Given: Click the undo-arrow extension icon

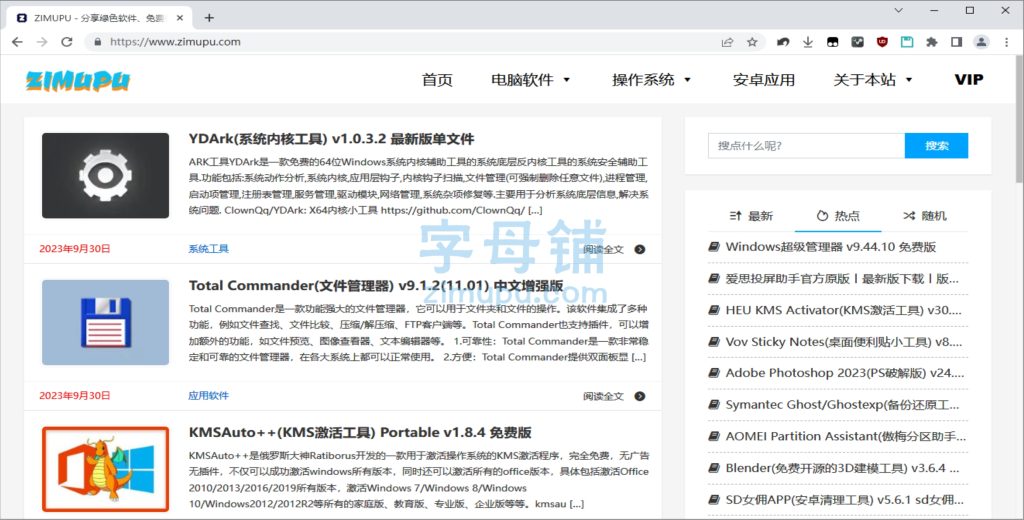Looking at the screenshot, I should click(x=783, y=42).
